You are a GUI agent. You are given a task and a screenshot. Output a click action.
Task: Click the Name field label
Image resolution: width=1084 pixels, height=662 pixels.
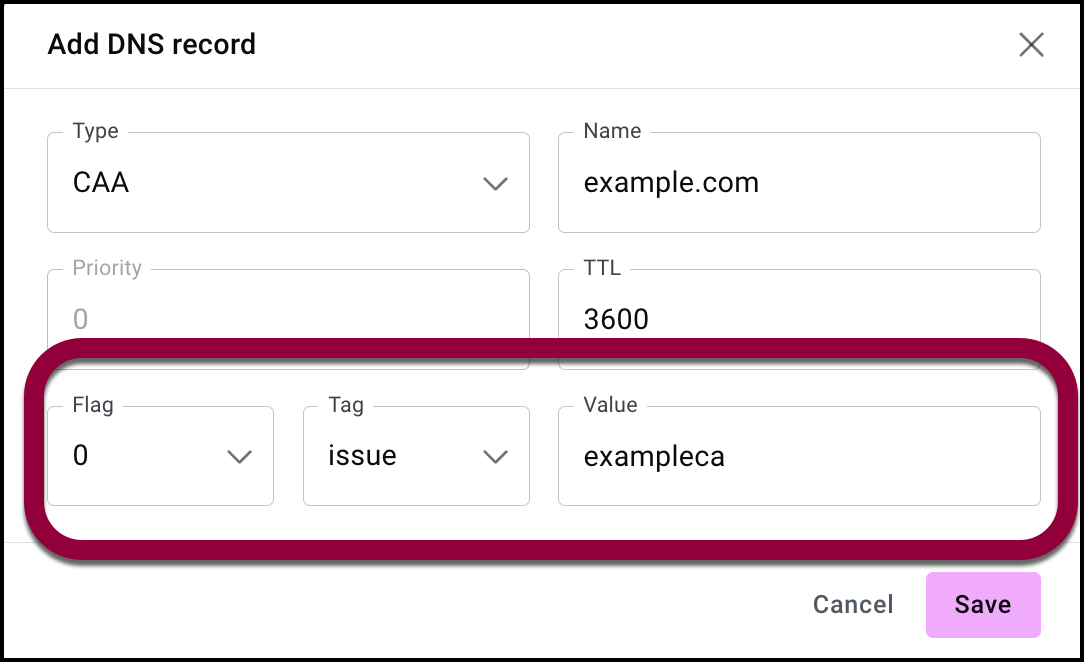612,132
